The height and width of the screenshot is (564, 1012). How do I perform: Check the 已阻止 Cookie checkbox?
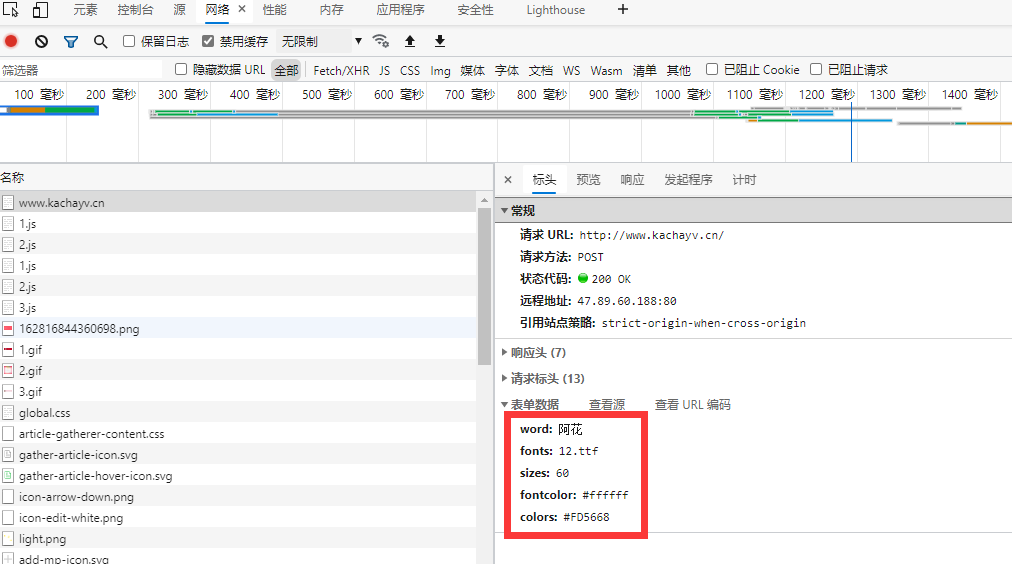click(x=712, y=69)
